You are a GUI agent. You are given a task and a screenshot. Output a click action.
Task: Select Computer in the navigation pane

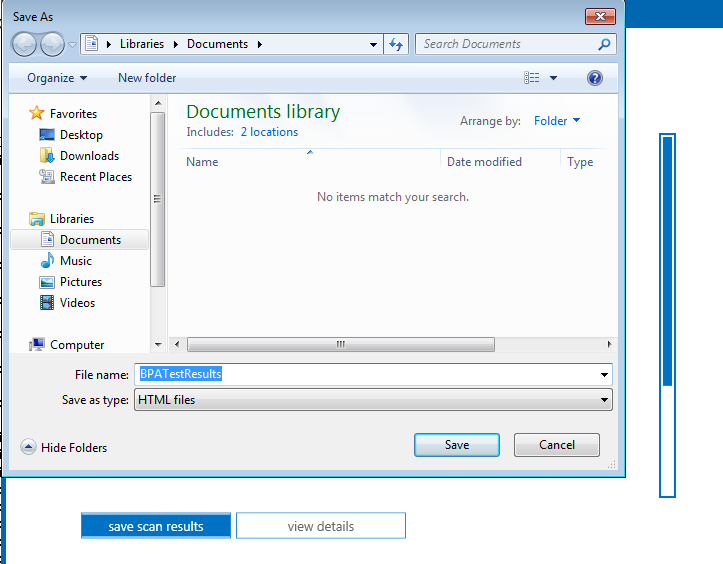pyautogui.click(x=77, y=344)
